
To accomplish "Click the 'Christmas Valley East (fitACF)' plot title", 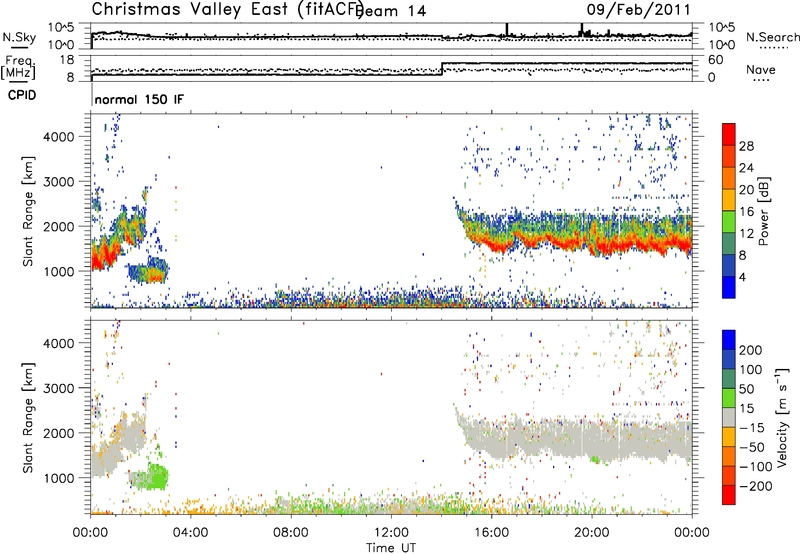I will click(227, 9).
